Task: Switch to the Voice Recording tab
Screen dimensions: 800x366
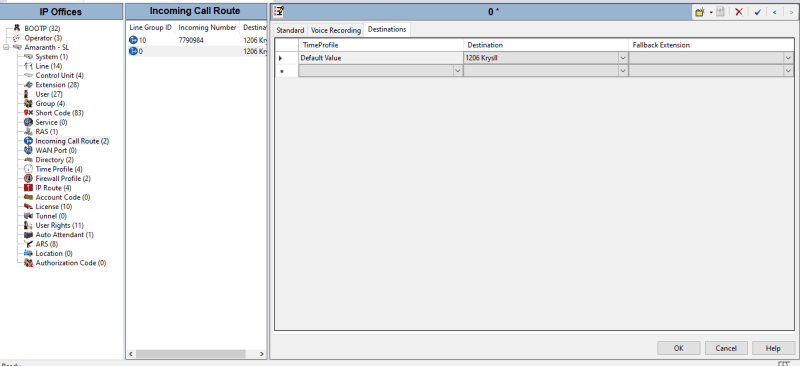Action: [x=336, y=30]
